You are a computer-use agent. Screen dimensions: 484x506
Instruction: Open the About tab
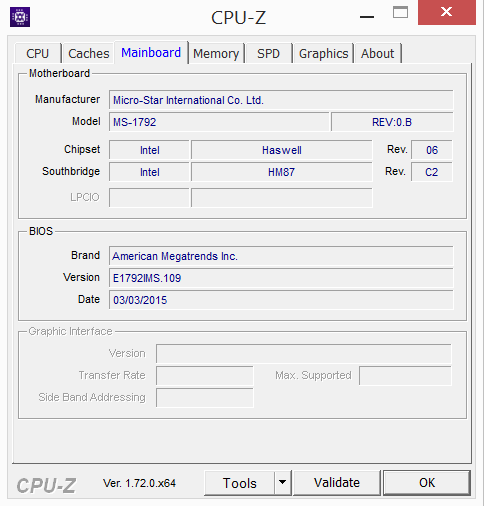378,53
